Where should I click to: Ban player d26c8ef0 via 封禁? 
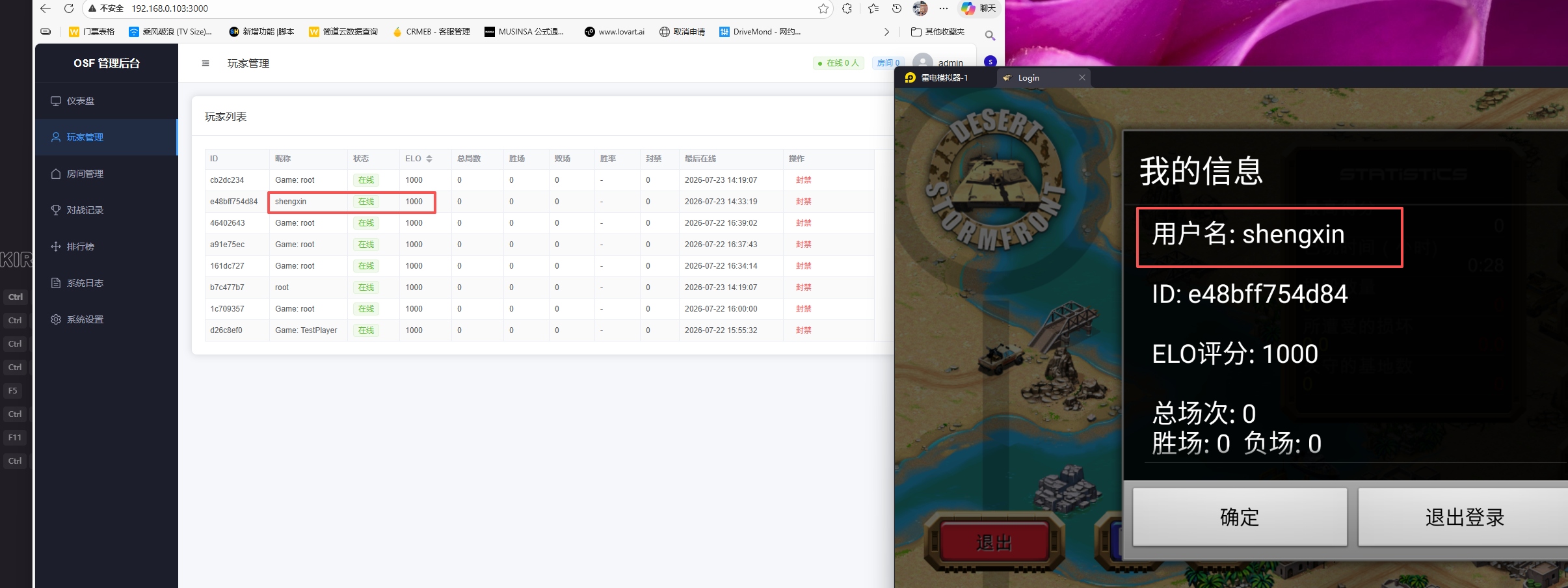click(x=804, y=330)
